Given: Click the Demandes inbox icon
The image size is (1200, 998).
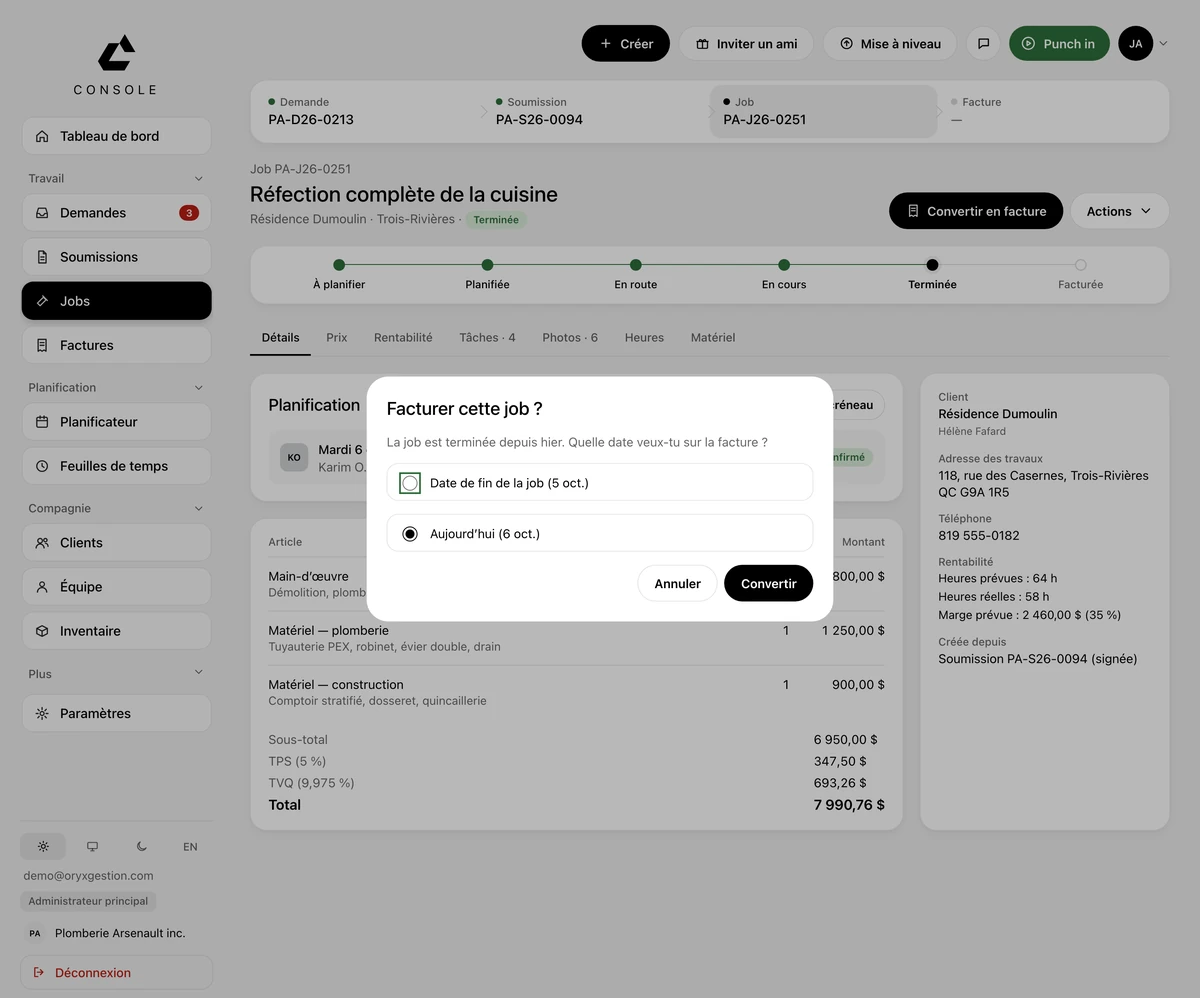Looking at the screenshot, I should tap(42, 213).
